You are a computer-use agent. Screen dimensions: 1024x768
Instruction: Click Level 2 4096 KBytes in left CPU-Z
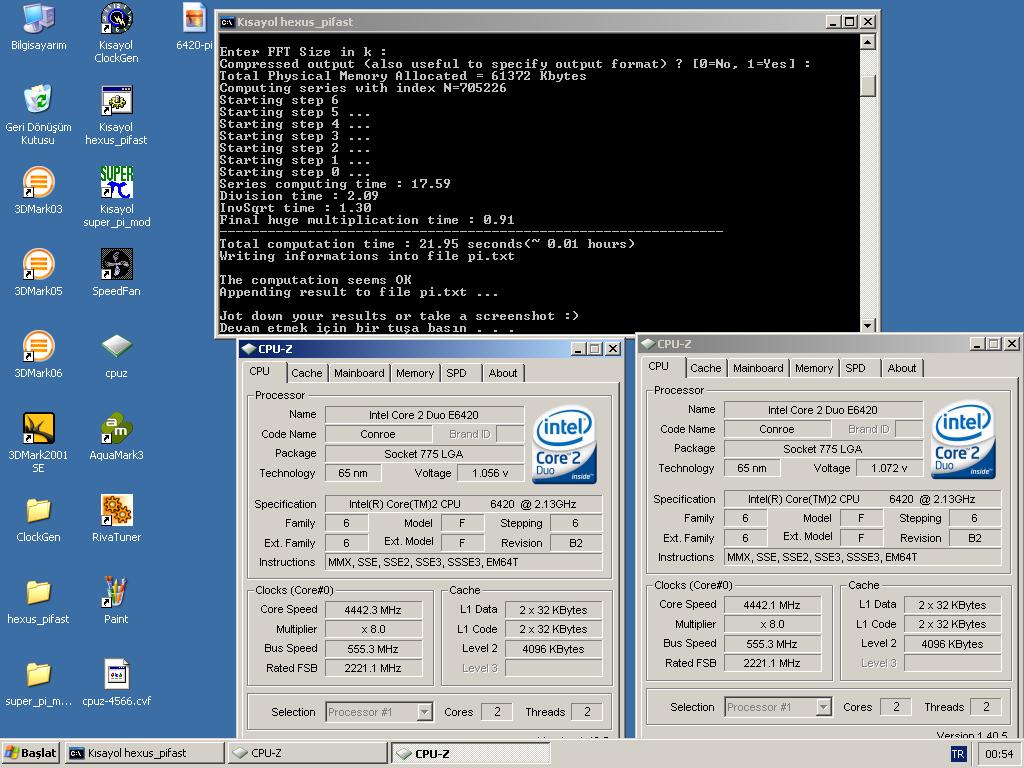pos(554,648)
